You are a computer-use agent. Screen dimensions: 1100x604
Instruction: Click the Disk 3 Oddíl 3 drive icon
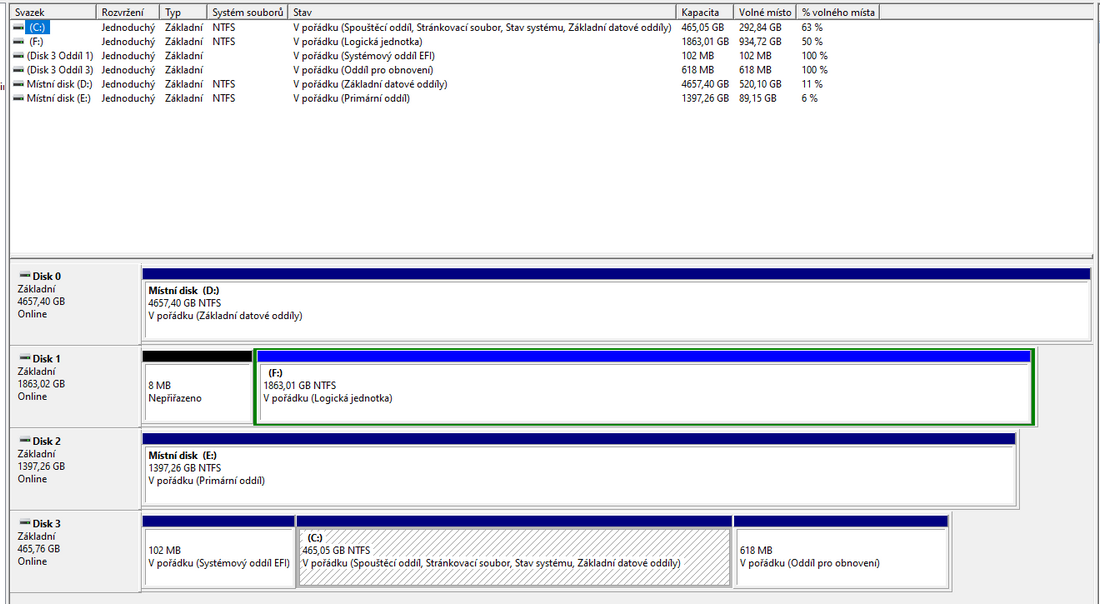click(18, 70)
